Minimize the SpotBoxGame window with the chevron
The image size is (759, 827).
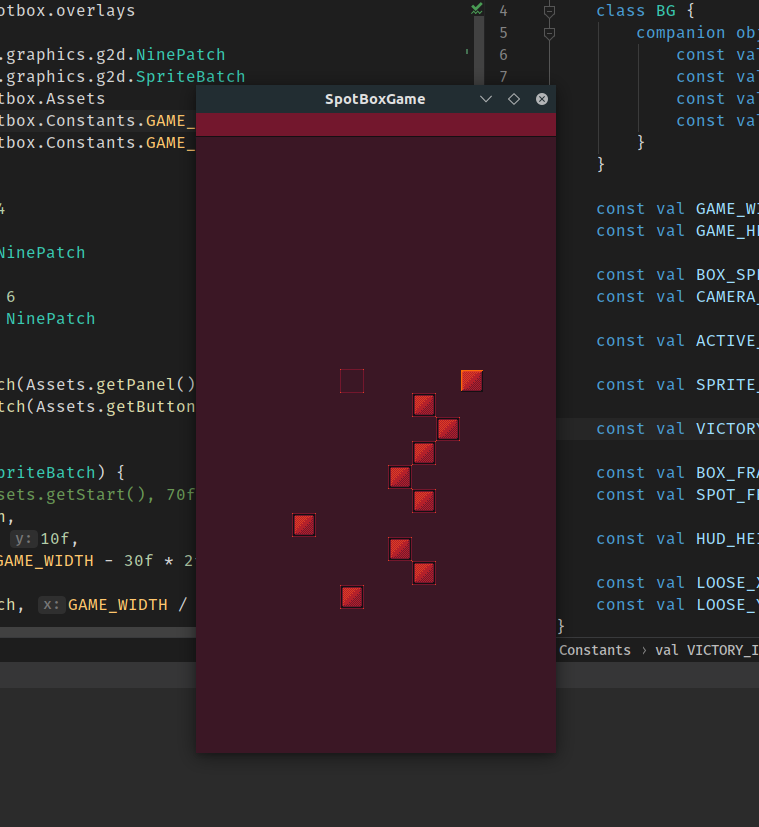coord(486,99)
